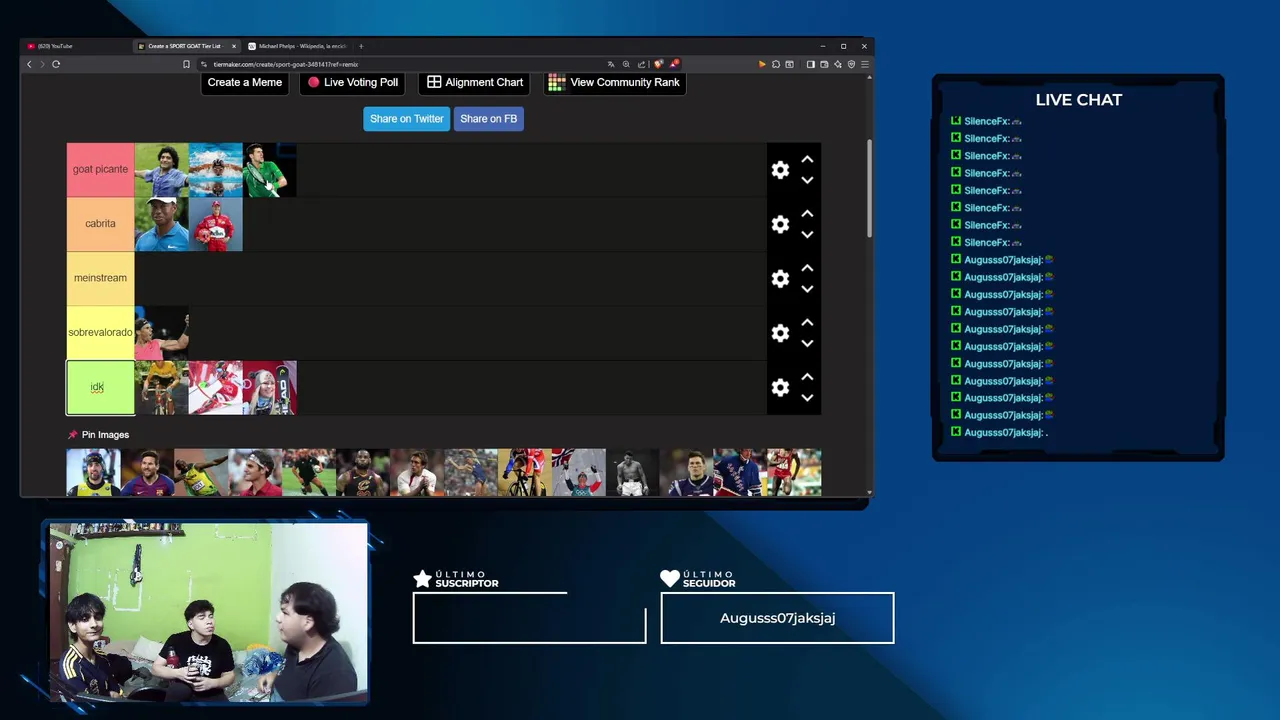This screenshot has height=720, width=1280.
Task: Start a Live Voting Poll
Action: pos(352,83)
